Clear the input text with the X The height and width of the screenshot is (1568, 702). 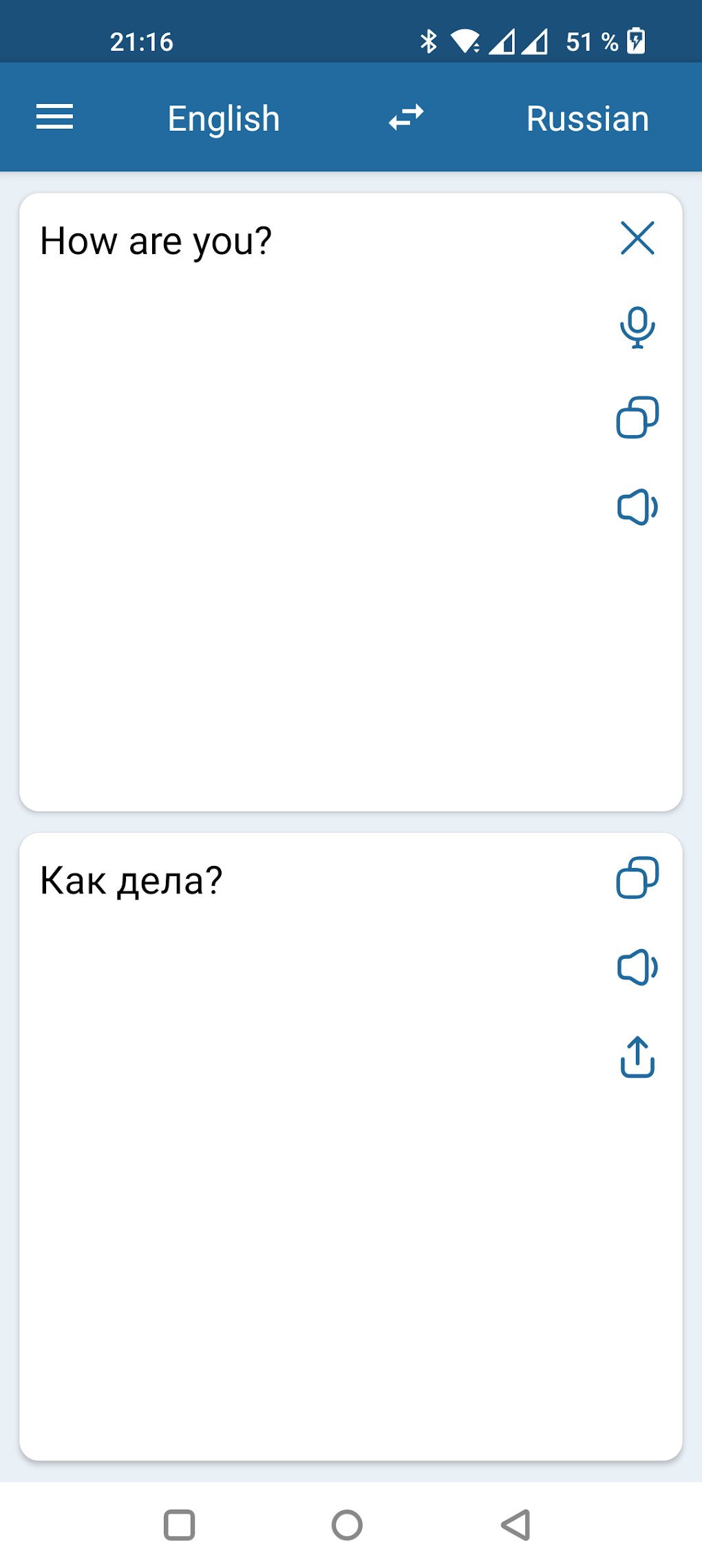[637, 239]
